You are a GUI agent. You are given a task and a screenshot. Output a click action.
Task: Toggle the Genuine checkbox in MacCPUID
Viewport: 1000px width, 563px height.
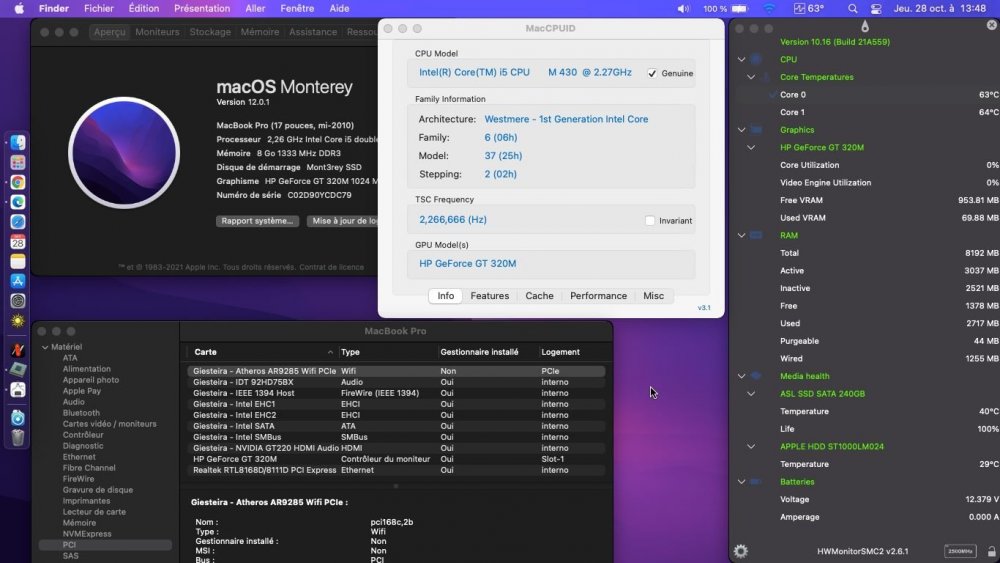pyautogui.click(x=652, y=73)
